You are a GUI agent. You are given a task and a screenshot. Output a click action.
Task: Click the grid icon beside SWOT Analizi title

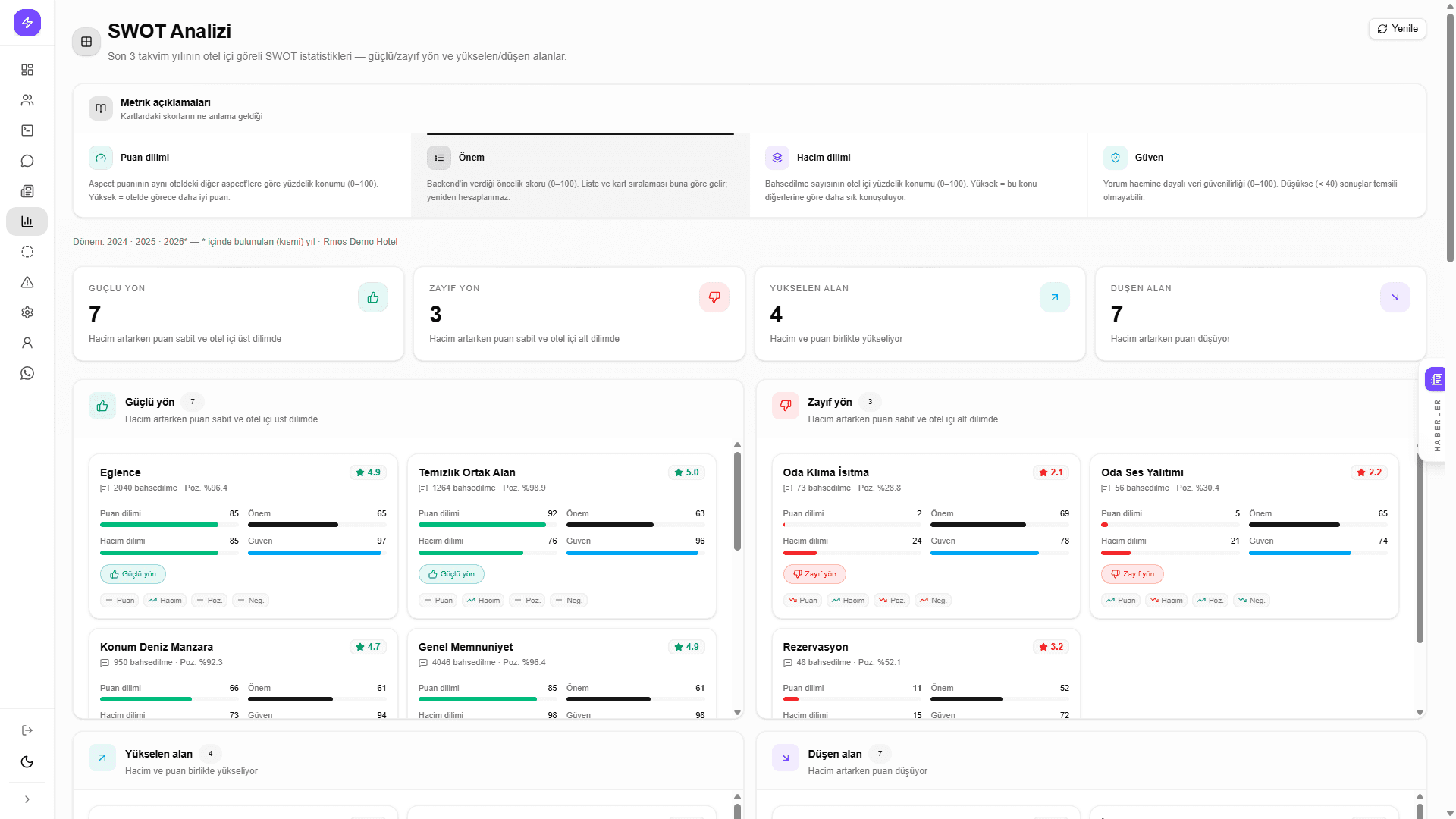coord(86,42)
